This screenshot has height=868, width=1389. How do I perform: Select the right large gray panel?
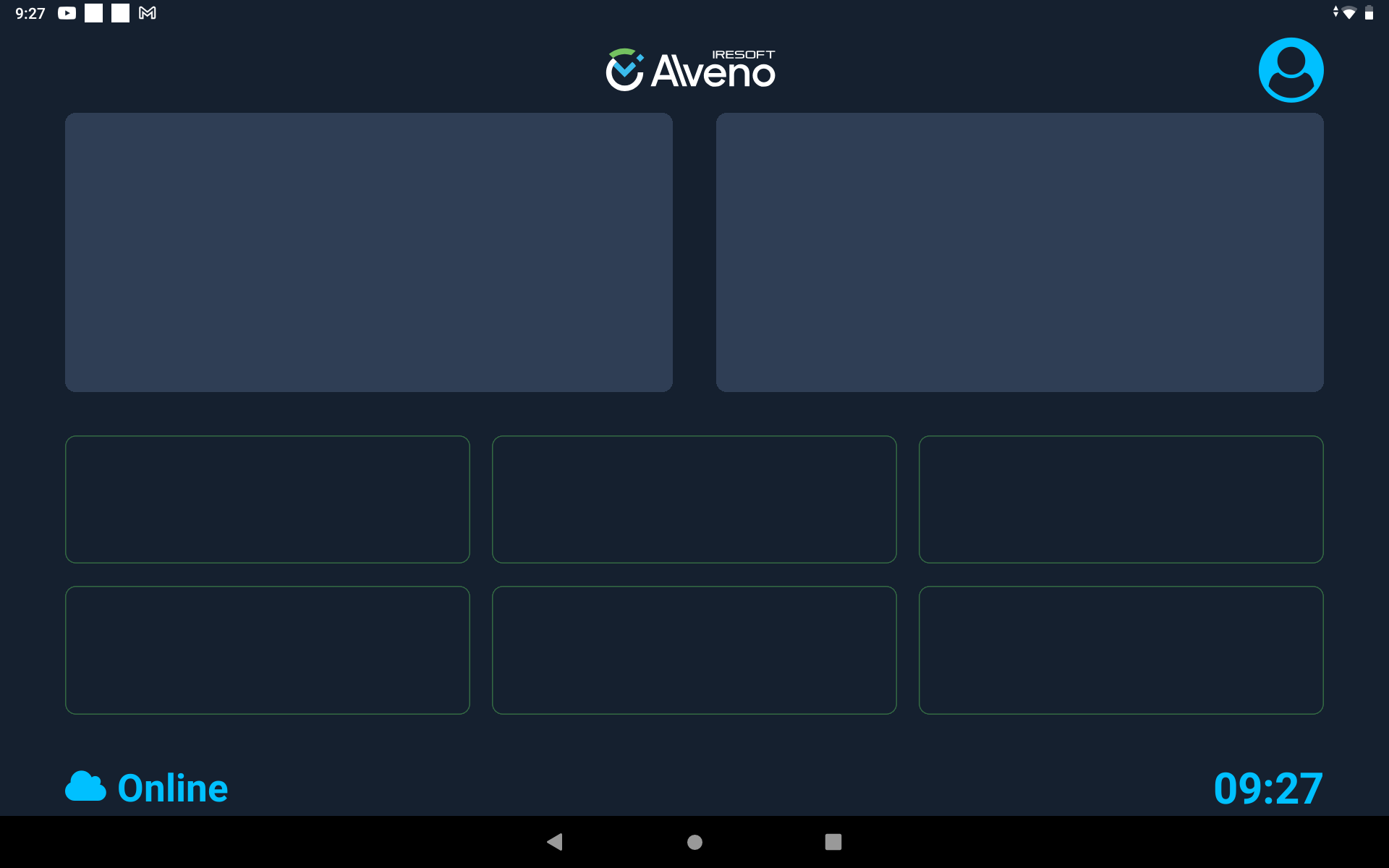click(1019, 252)
